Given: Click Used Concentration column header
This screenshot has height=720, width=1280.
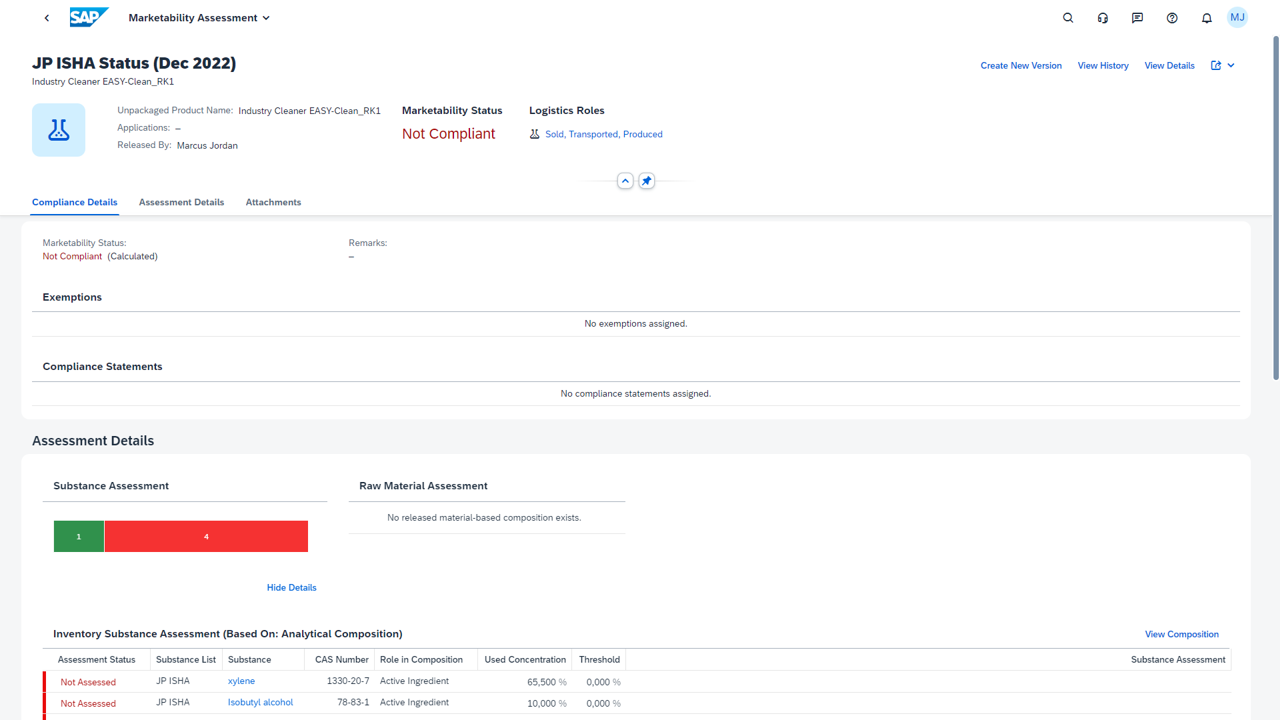Looking at the screenshot, I should pyautogui.click(x=525, y=660).
